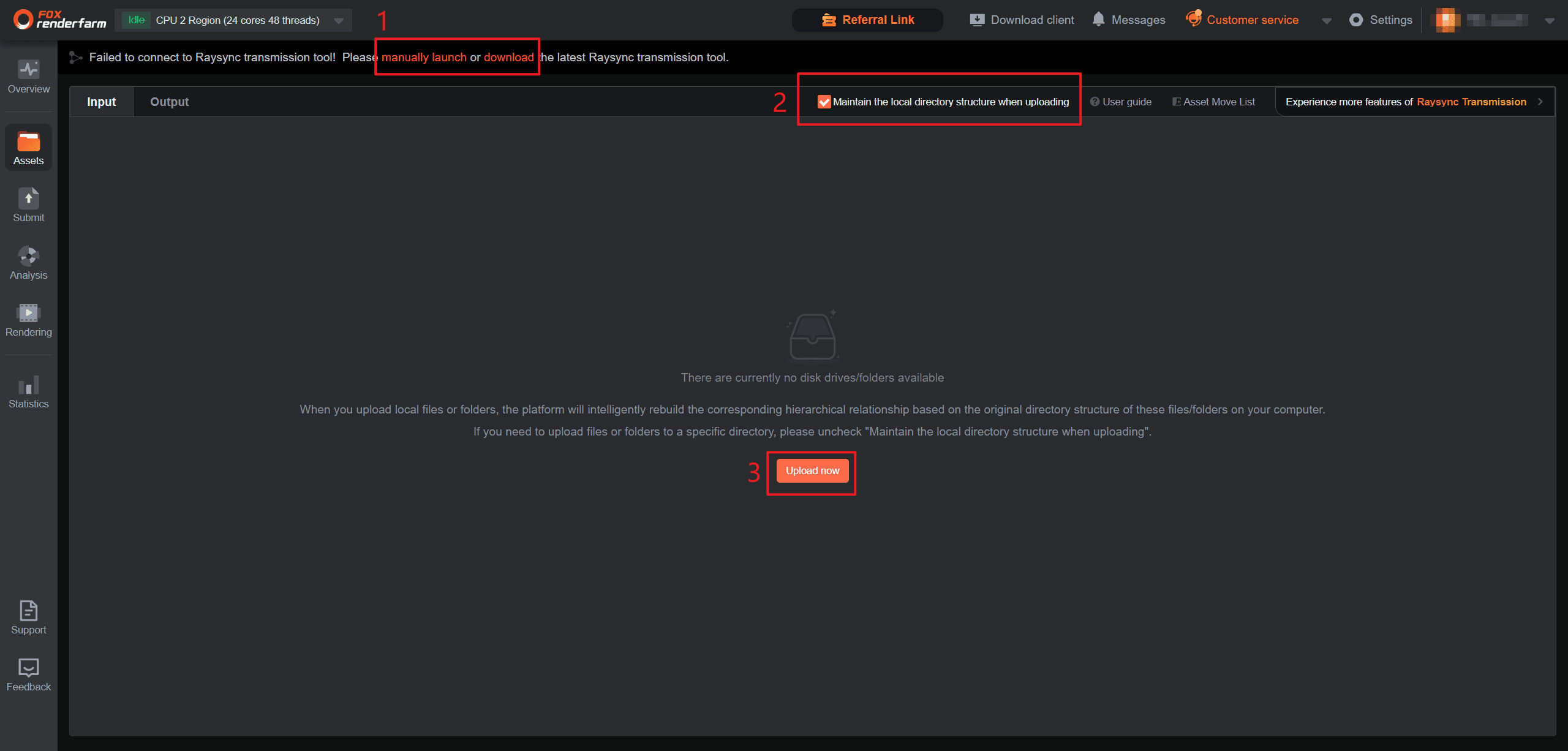Image resolution: width=1568 pixels, height=751 pixels.
Task: Expand the Customer service dropdown arrow
Action: pyautogui.click(x=1327, y=21)
